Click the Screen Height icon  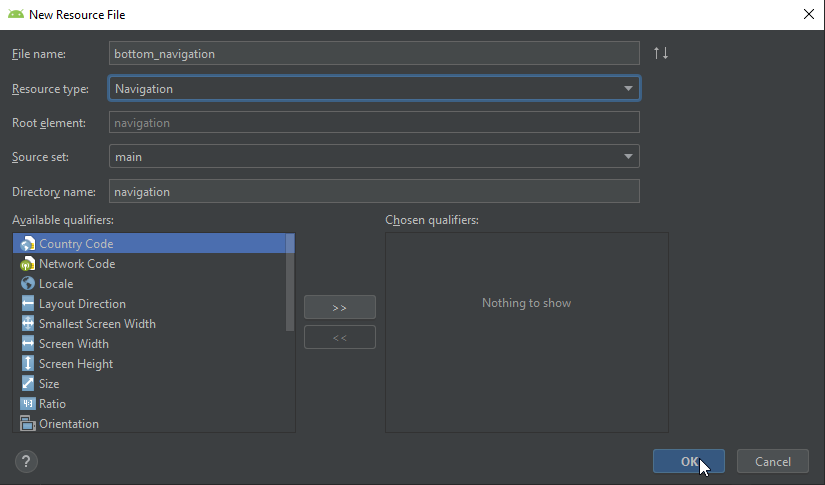tap(27, 363)
